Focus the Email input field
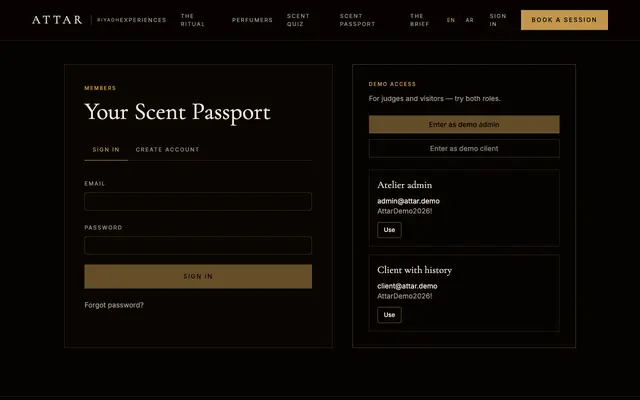 pos(198,201)
